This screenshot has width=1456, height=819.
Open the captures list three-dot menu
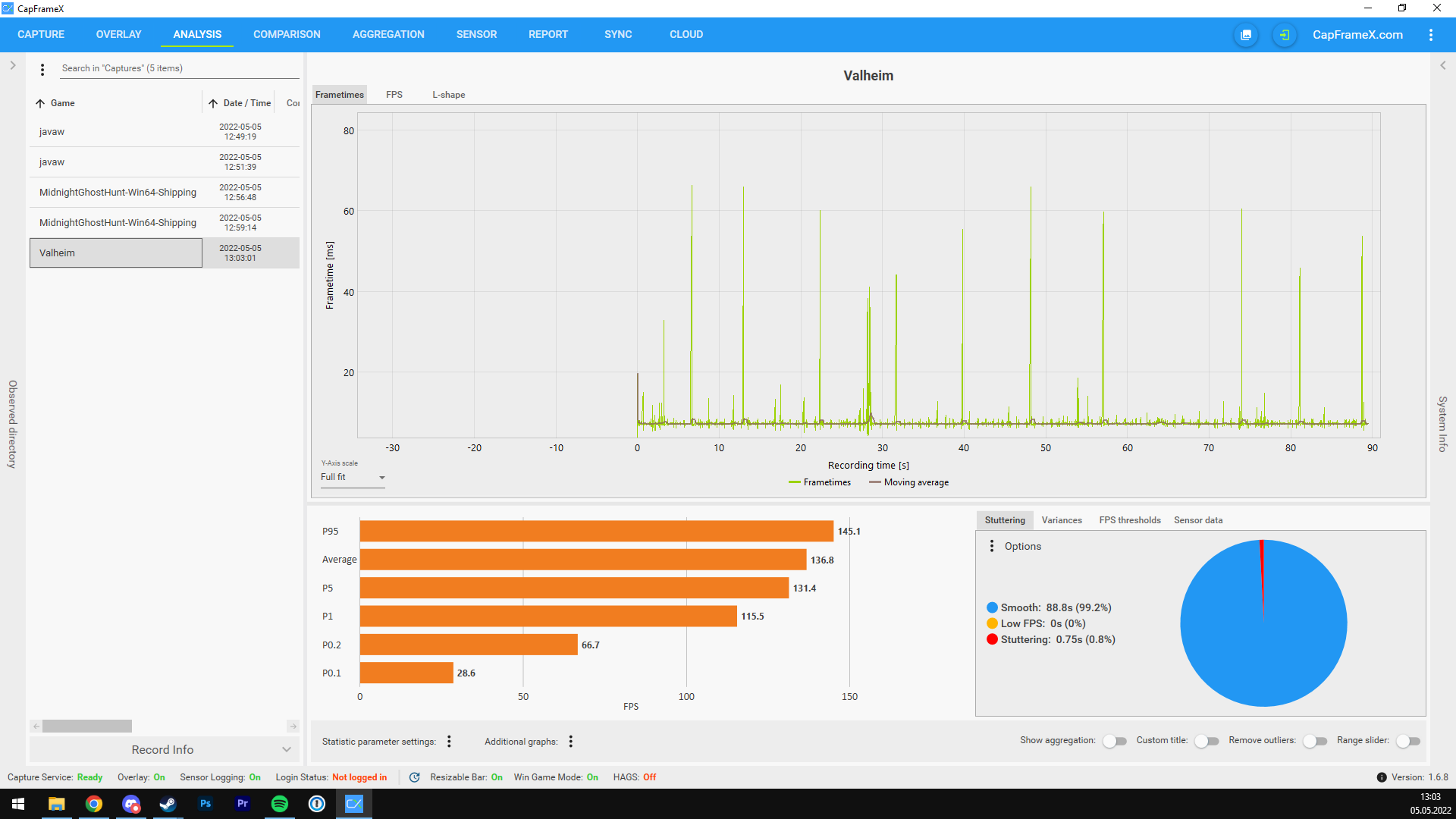pos(42,69)
